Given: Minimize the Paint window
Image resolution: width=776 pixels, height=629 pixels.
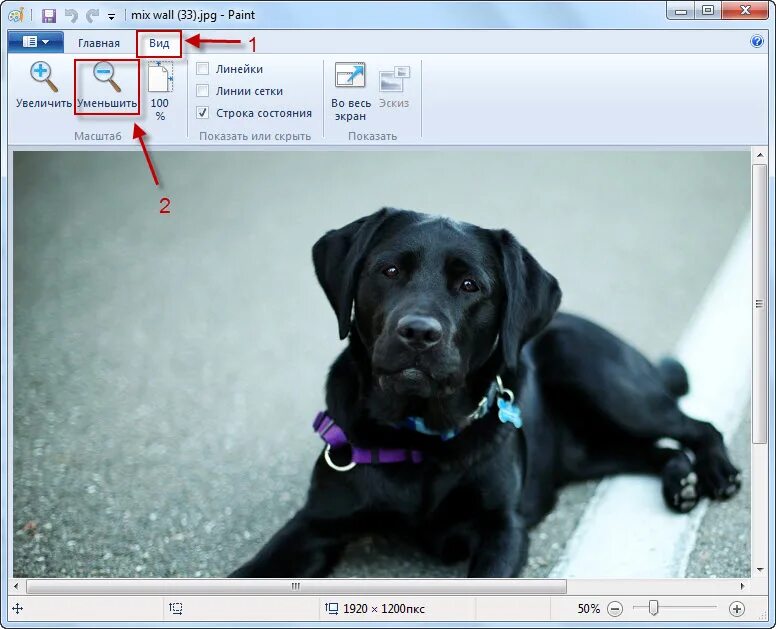Looking at the screenshot, I should coord(681,11).
